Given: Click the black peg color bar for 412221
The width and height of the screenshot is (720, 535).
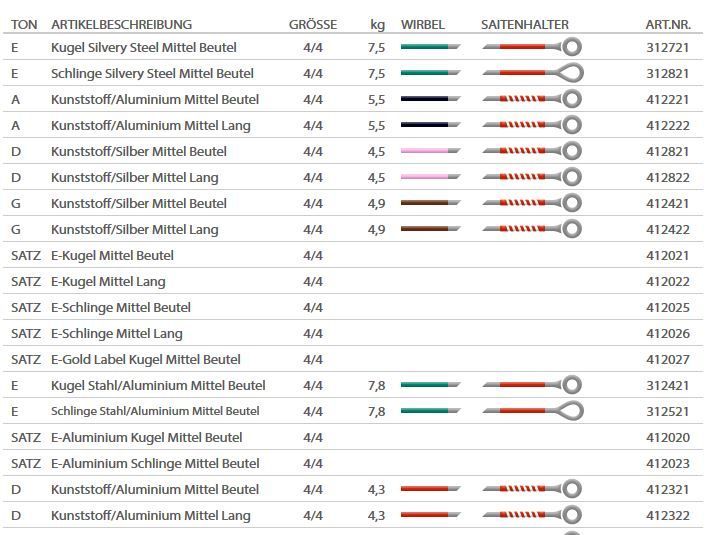Looking at the screenshot, I should (430, 99).
